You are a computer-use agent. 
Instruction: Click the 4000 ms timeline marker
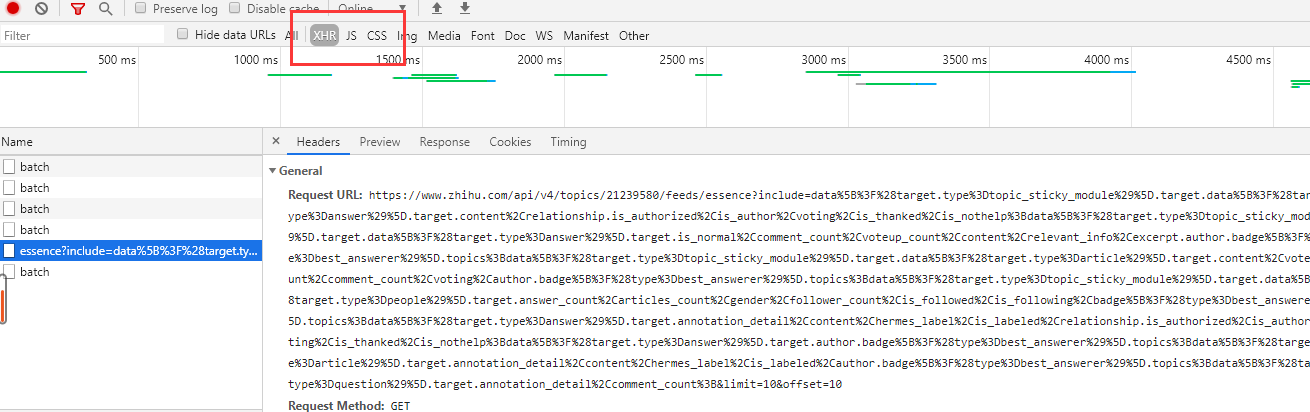(1107, 60)
